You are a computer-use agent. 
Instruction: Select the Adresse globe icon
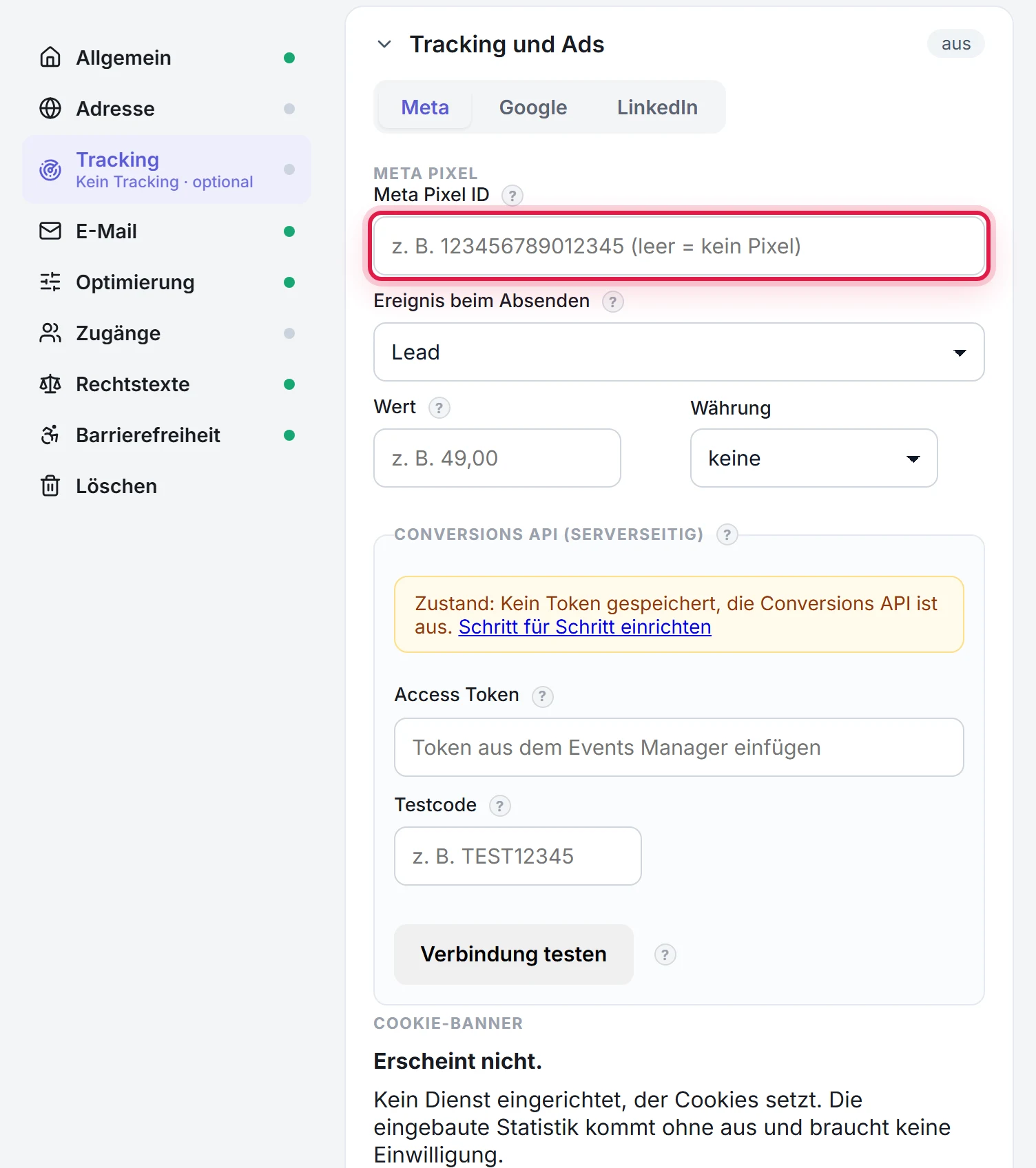(x=50, y=108)
